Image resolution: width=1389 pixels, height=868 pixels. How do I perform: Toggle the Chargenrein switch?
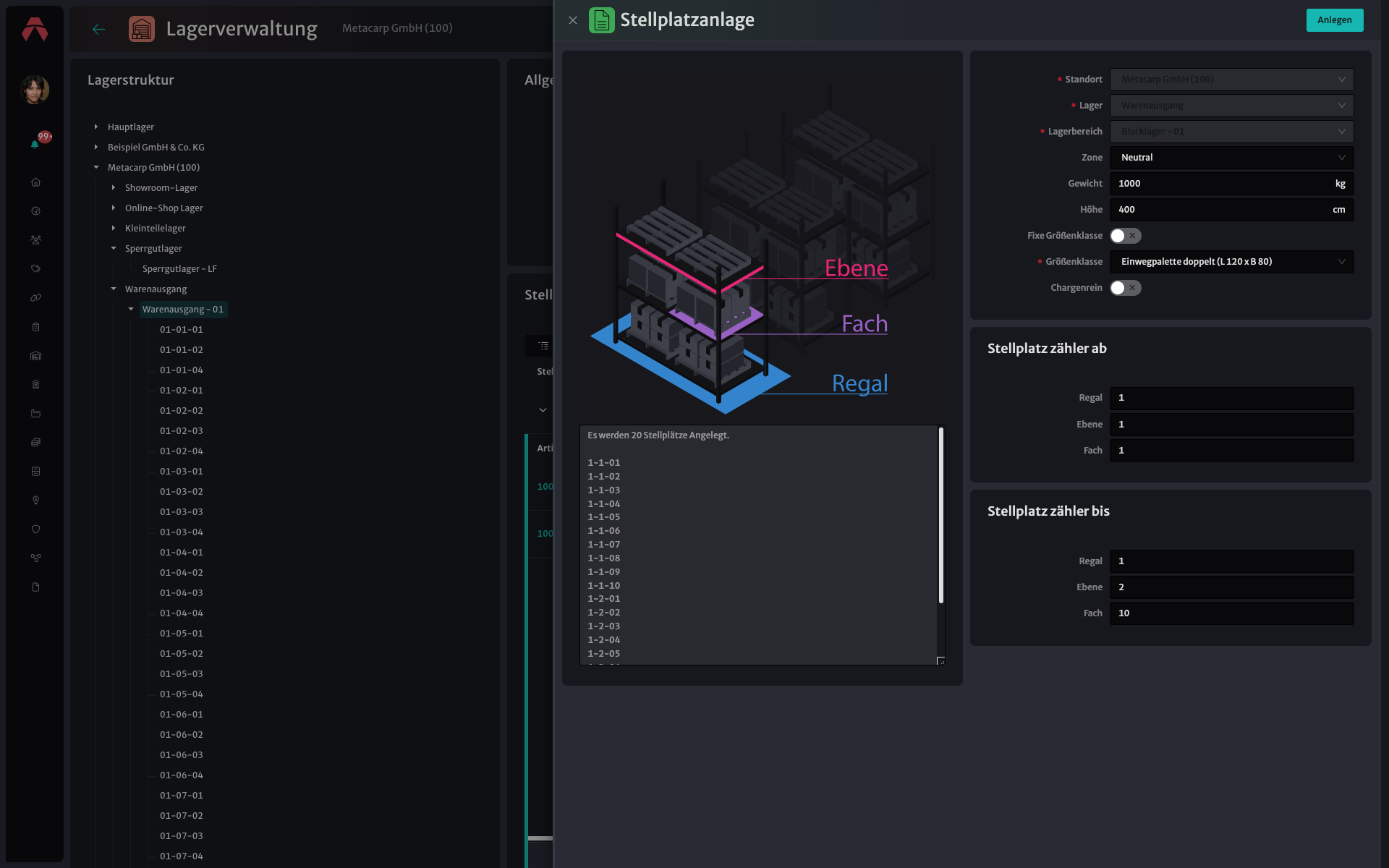[1125, 288]
